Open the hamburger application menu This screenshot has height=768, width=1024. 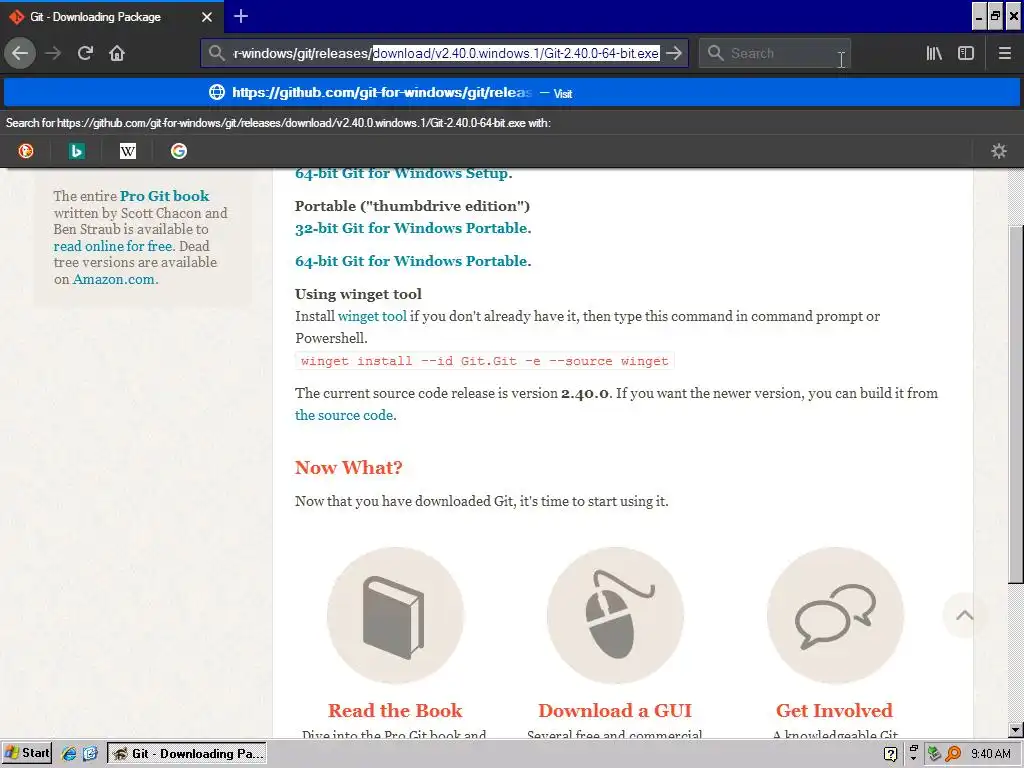1004,53
